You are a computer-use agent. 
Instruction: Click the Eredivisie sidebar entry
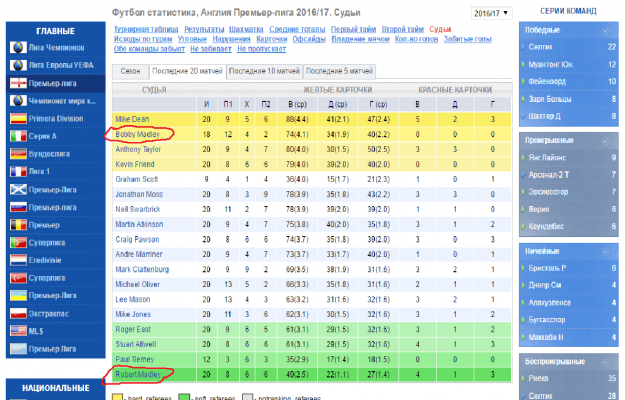[x=56, y=260]
